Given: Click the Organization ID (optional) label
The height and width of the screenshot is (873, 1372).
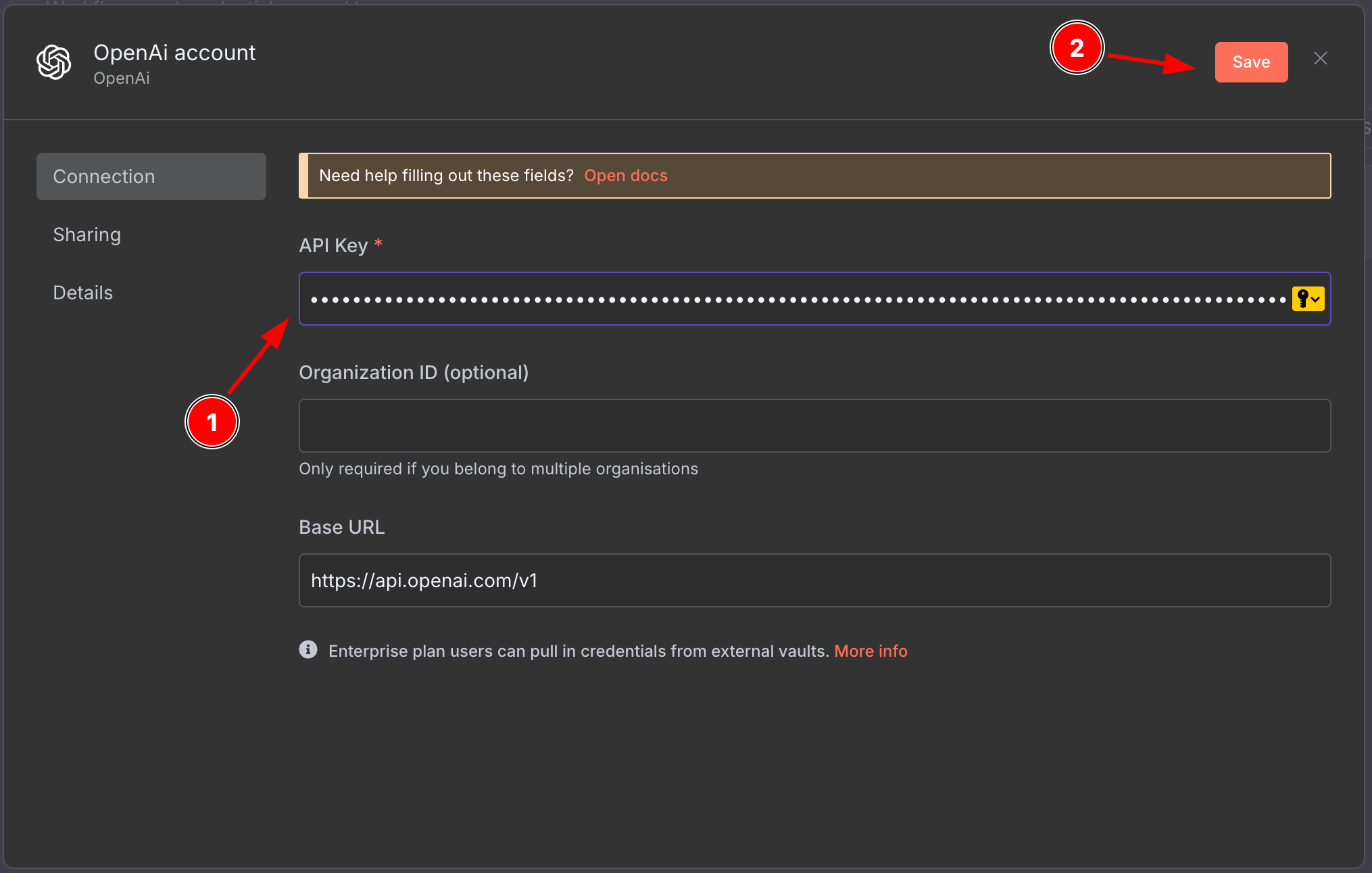Looking at the screenshot, I should tap(414, 372).
